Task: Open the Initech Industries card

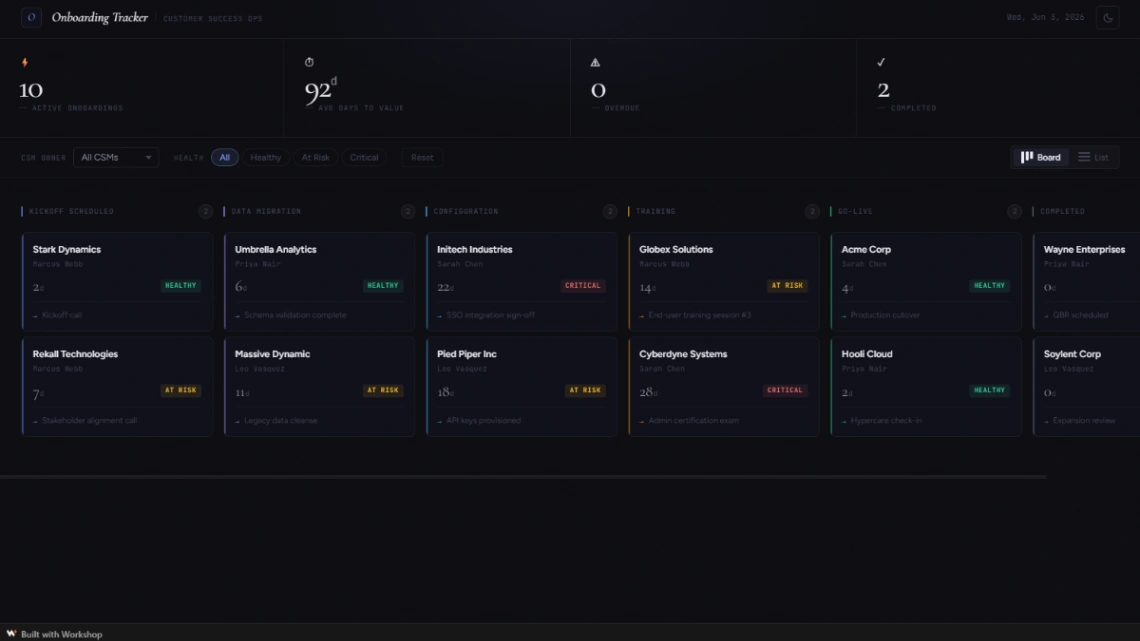Action: point(521,282)
